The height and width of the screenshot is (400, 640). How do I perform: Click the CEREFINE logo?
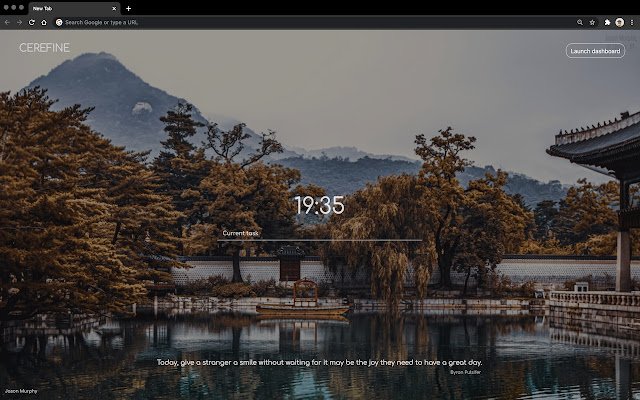tap(44, 48)
